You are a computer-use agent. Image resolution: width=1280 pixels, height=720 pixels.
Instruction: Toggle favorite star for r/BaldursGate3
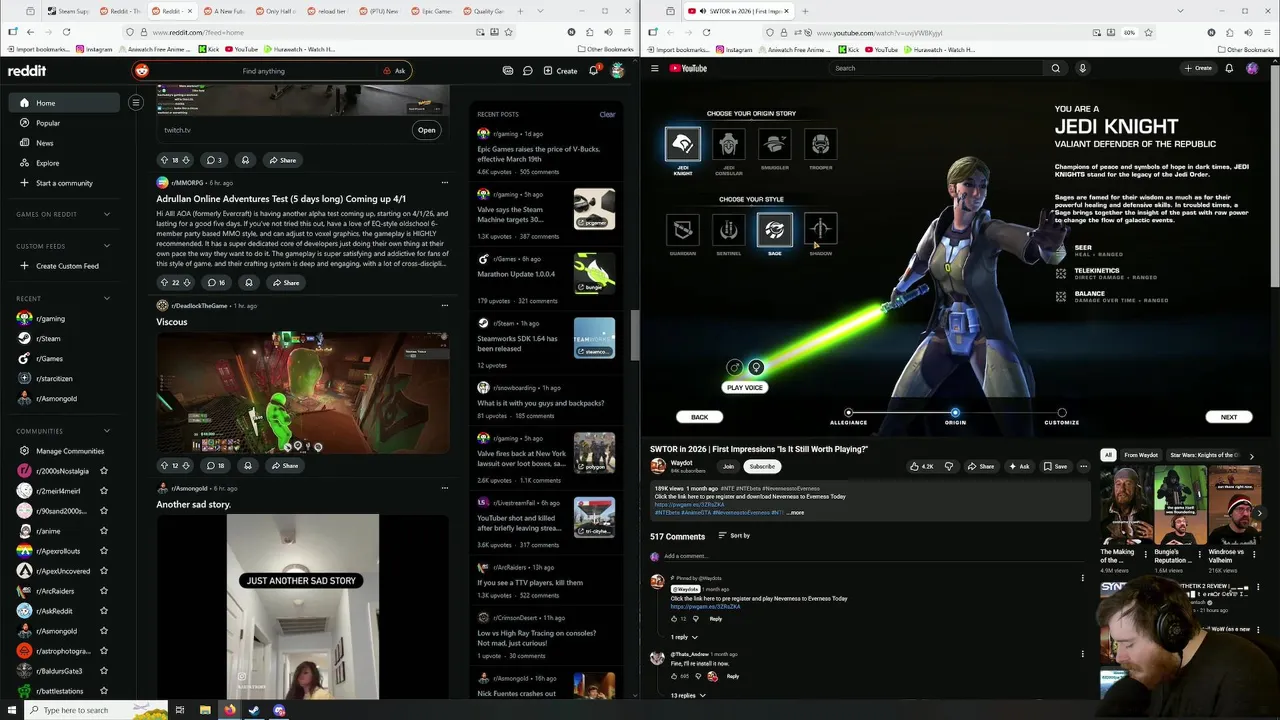tap(104, 671)
